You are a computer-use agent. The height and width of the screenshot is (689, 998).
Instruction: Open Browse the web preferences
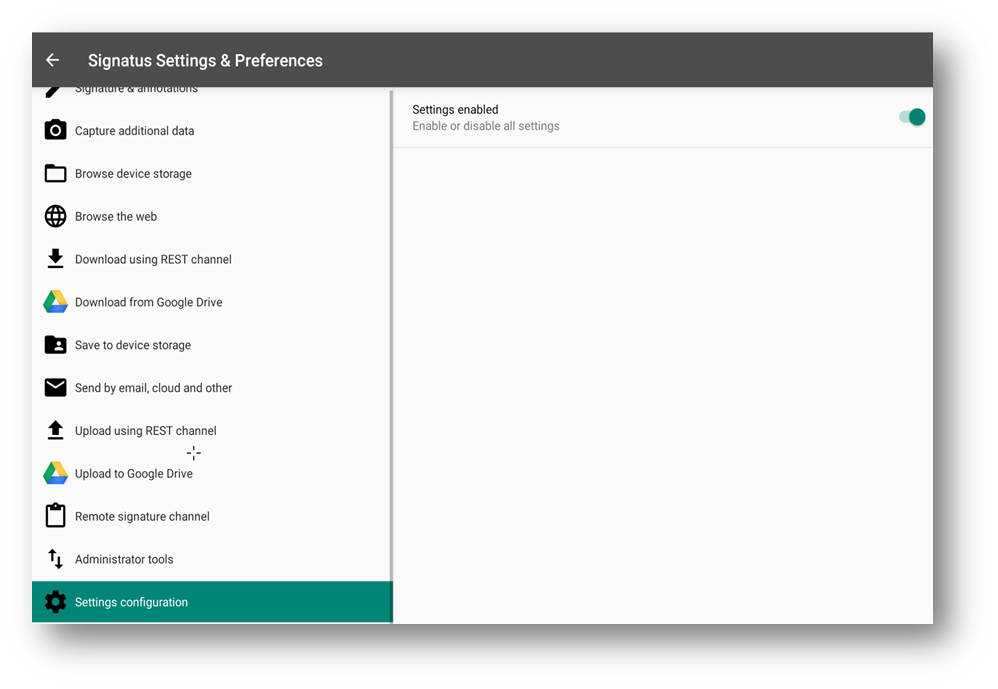coord(116,217)
